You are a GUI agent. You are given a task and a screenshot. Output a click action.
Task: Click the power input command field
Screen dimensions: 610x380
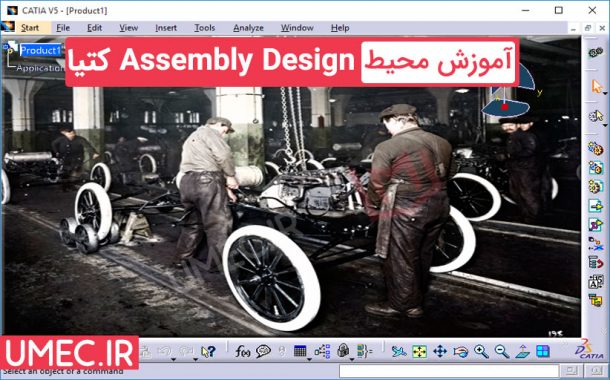[x=449, y=371]
